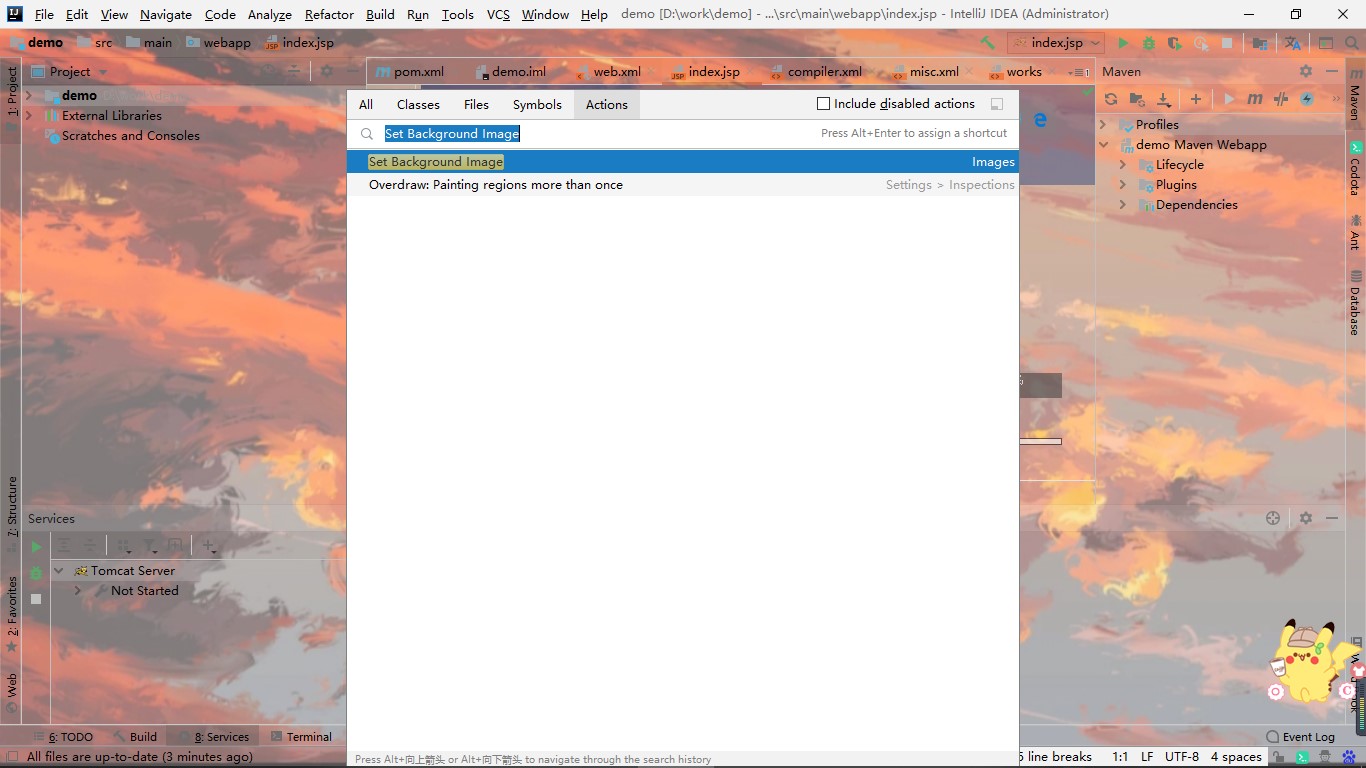
Task: Toggle Maven Offline Mode lightning icon
Action: pos(1306,99)
